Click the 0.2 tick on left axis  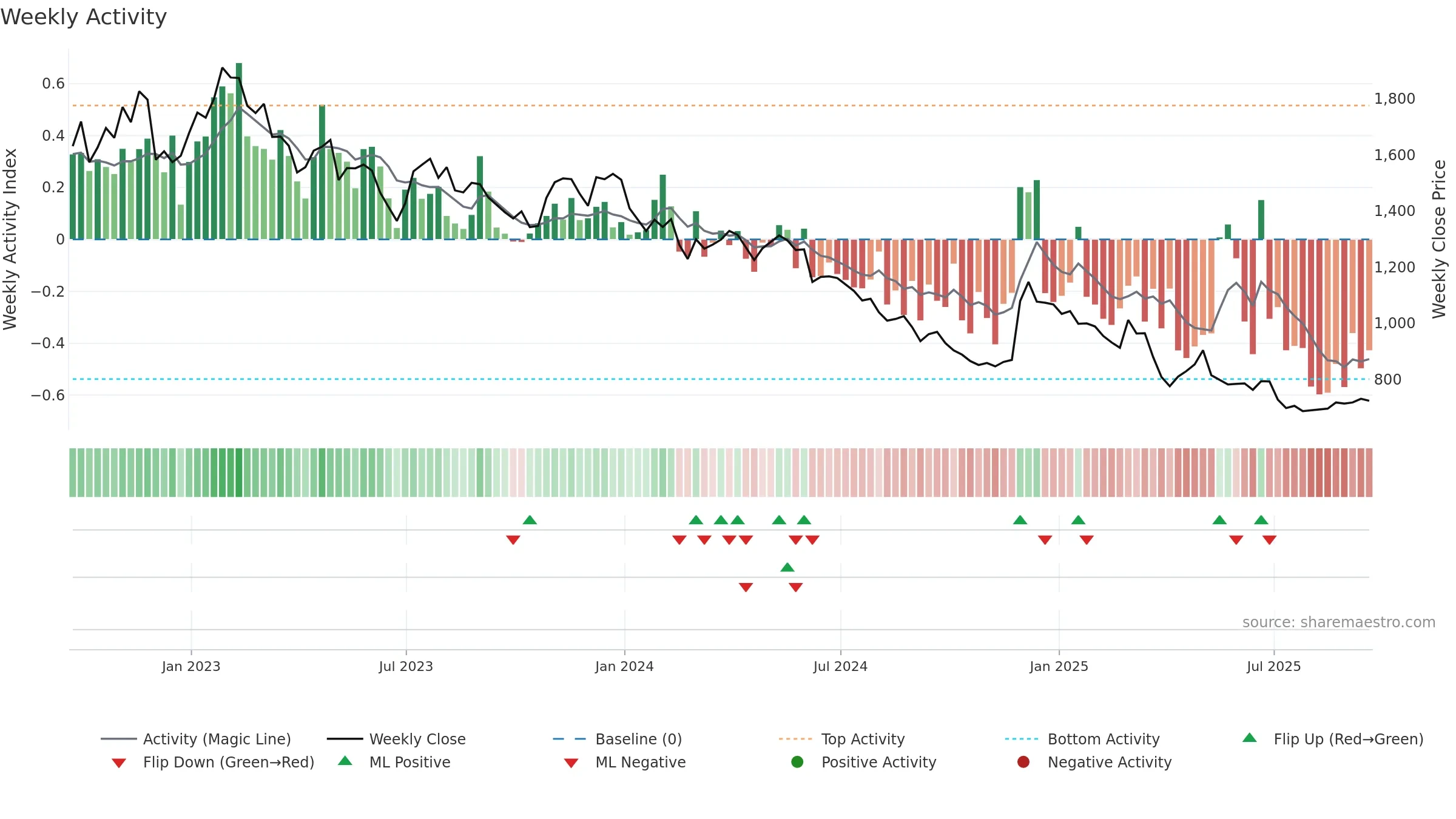pyautogui.click(x=53, y=187)
